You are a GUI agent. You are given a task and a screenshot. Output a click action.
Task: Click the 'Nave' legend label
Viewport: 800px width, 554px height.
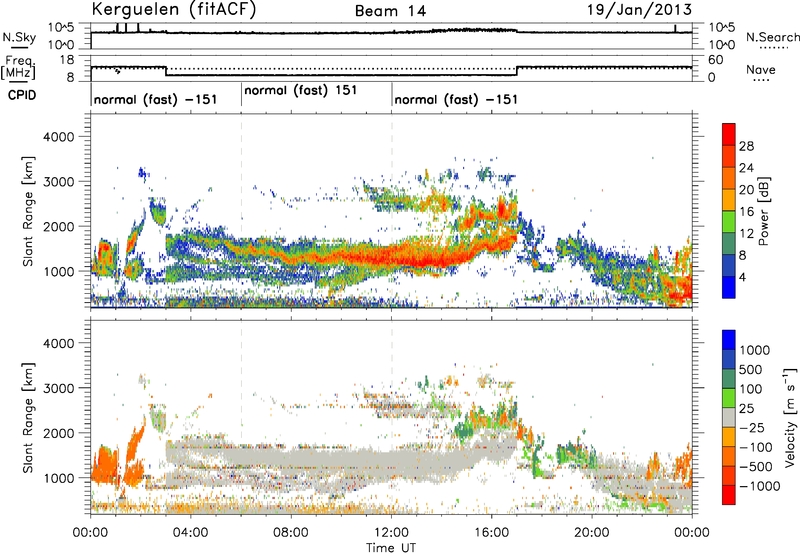coord(761,69)
